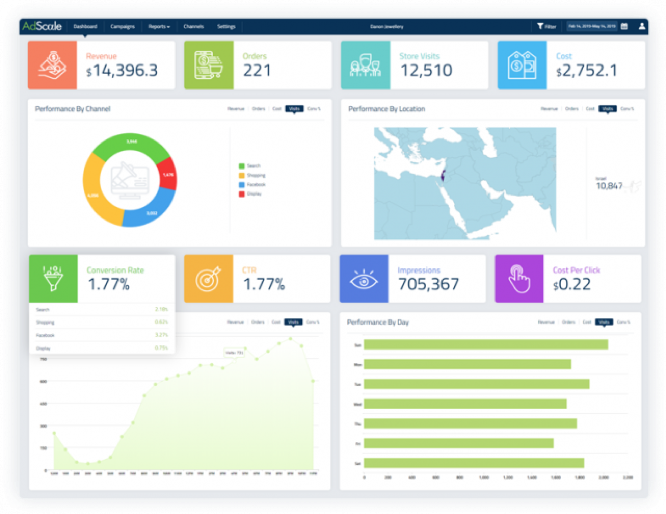Open the user profile icon in header
This screenshot has width=666, height=514.
pyautogui.click(x=642, y=26)
